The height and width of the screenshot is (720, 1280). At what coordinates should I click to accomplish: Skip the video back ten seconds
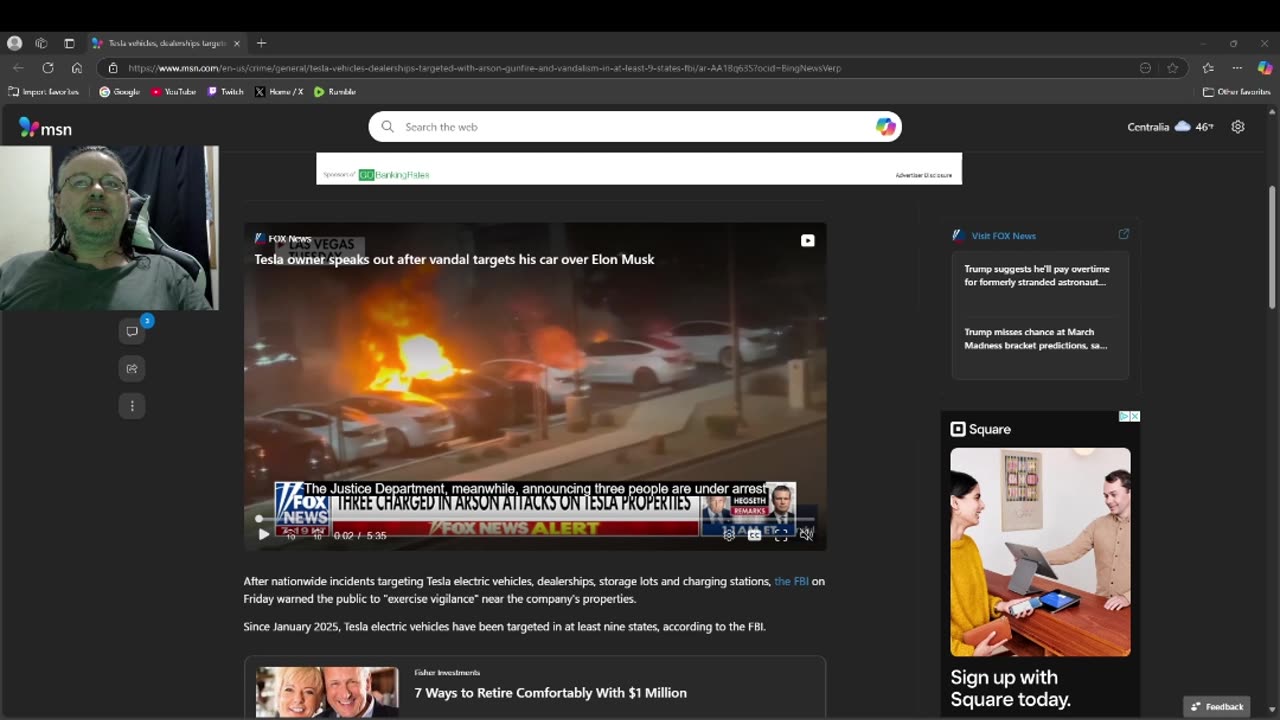[x=291, y=535]
